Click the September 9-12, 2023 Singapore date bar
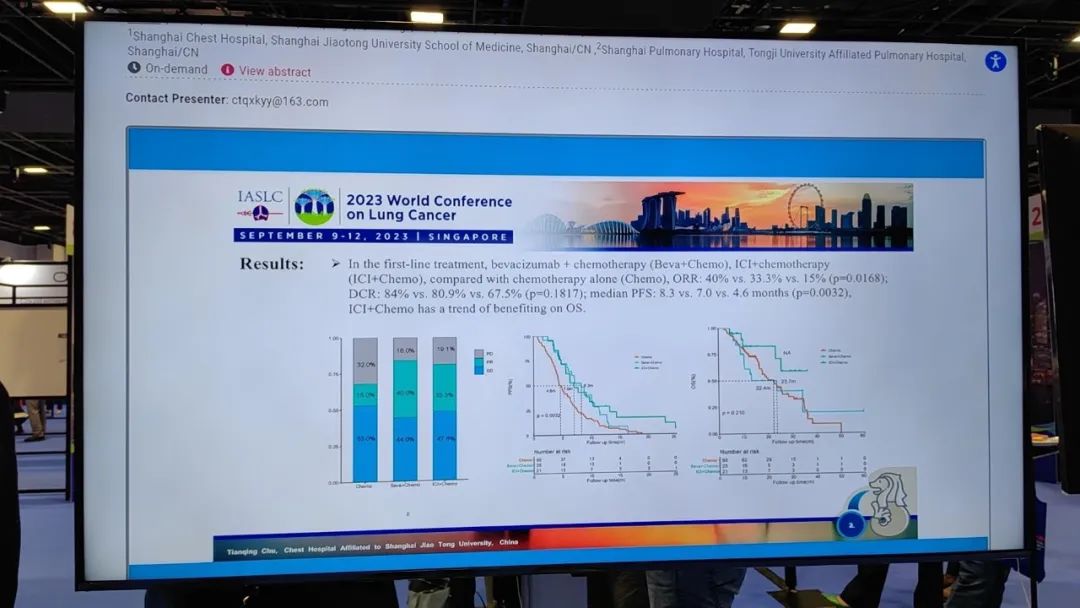1080x608 pixels. pos(373,237)
